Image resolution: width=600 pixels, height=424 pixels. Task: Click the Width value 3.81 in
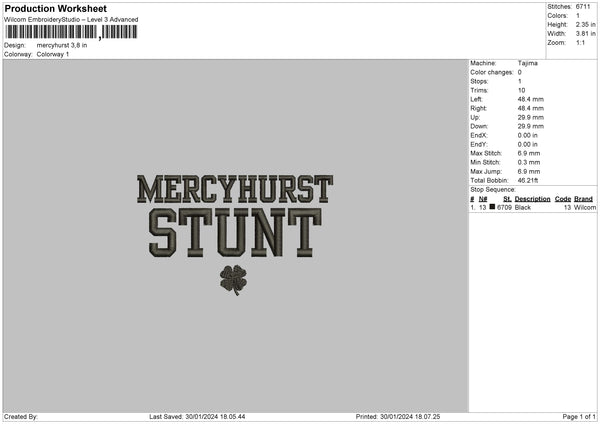click(x=586, y=34)
